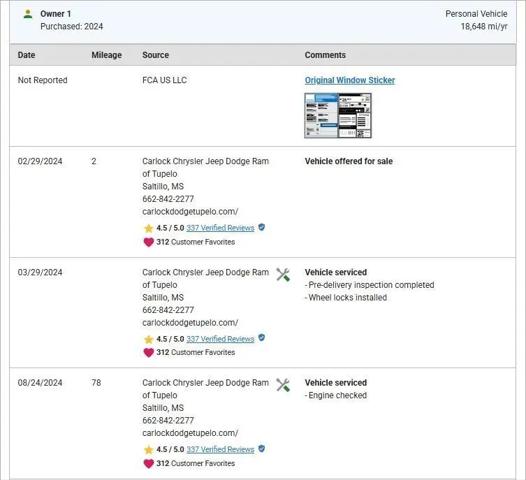
Task: Click the star rating icon in 03/29/2024 row
Action: pyautogui.click(x=148, y=339)
